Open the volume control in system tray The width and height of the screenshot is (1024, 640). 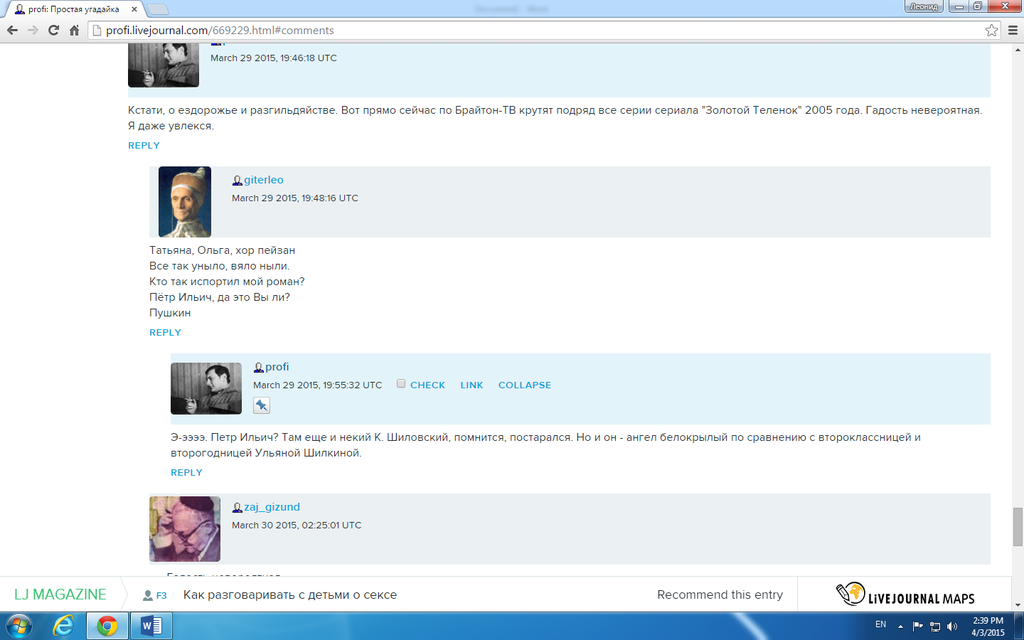(952, 626)
